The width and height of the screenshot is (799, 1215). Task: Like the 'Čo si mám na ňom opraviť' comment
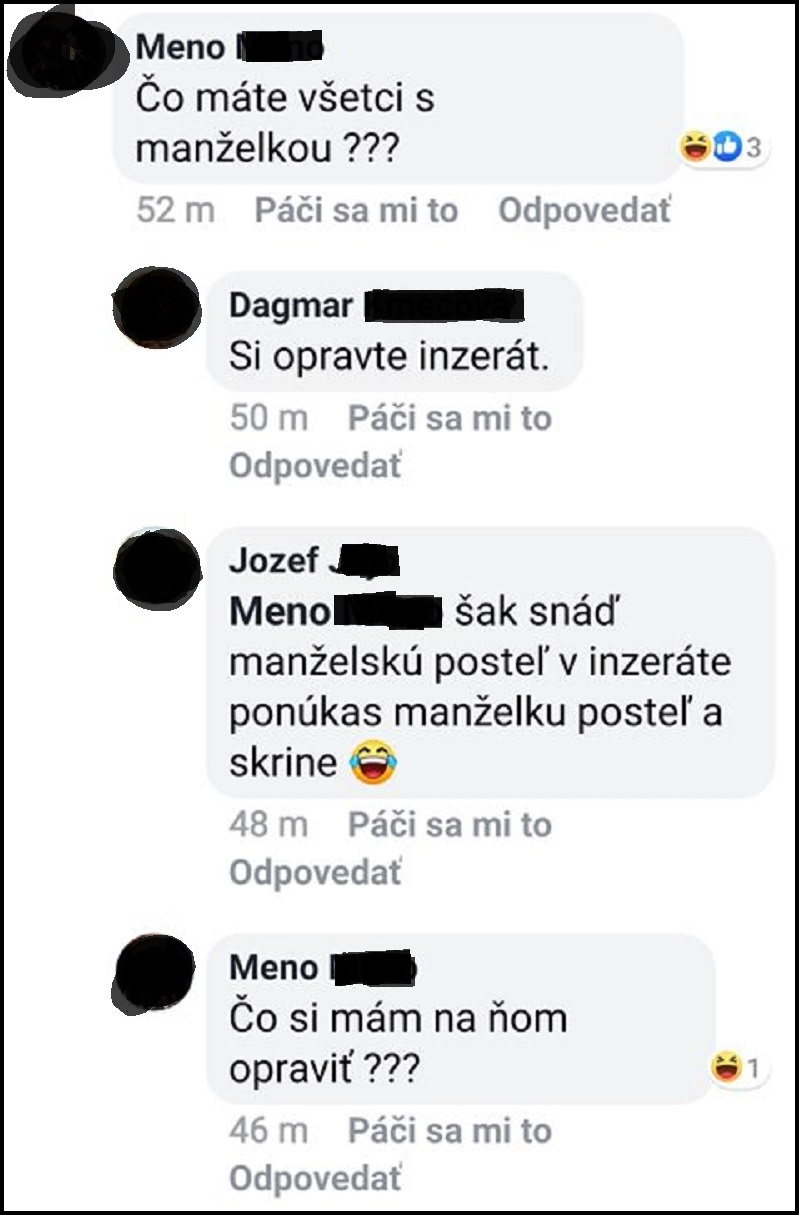449,1131
